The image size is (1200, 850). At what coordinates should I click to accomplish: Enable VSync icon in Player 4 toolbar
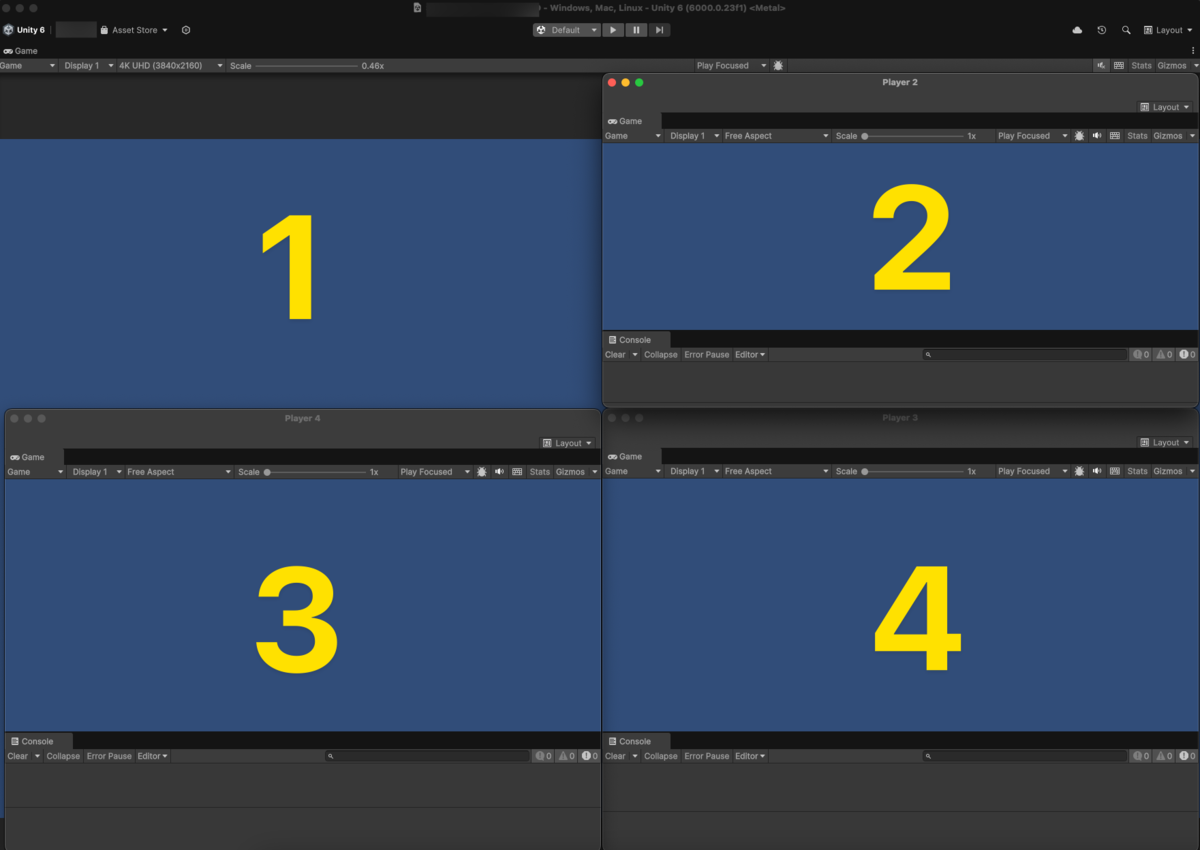click(x=517, y=471)
